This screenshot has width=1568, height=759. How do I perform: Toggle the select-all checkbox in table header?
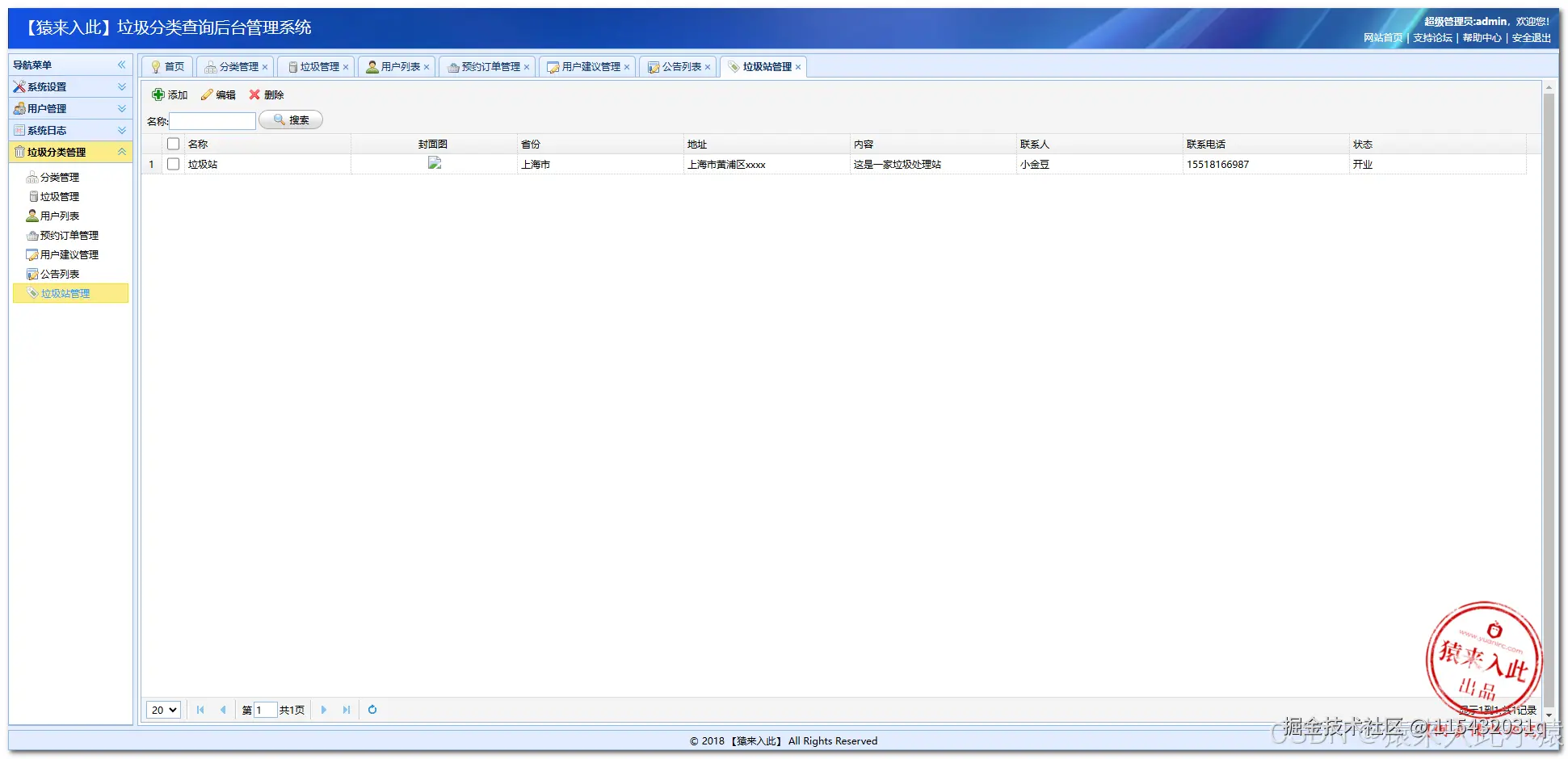point(173,144)
